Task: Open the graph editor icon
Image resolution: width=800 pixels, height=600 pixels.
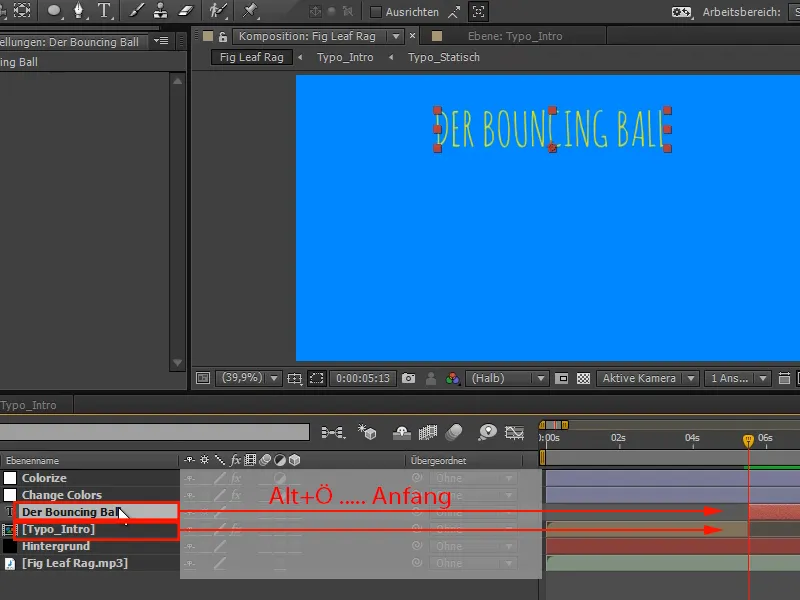Action: coord(514,433)
